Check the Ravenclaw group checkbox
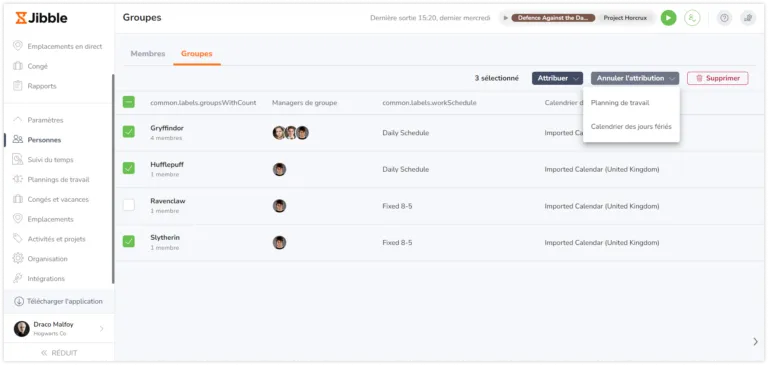 (x=128, y=205)
